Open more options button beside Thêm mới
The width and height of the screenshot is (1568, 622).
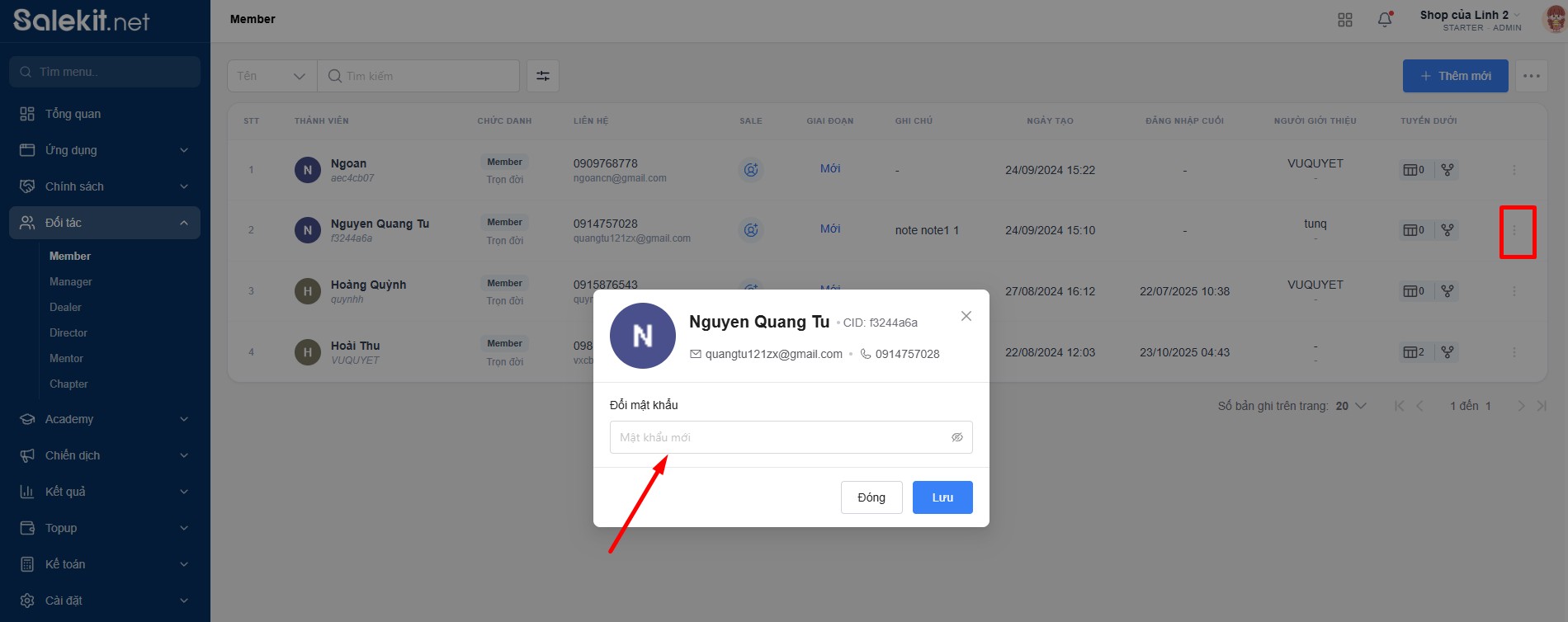pyautogui.click(x=1531, y=76)
